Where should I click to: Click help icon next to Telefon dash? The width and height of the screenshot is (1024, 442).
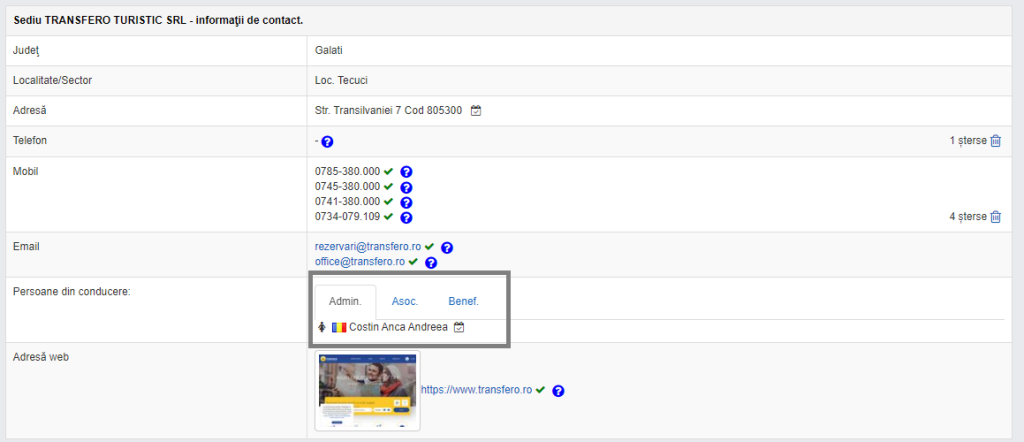tap(327, 142)
